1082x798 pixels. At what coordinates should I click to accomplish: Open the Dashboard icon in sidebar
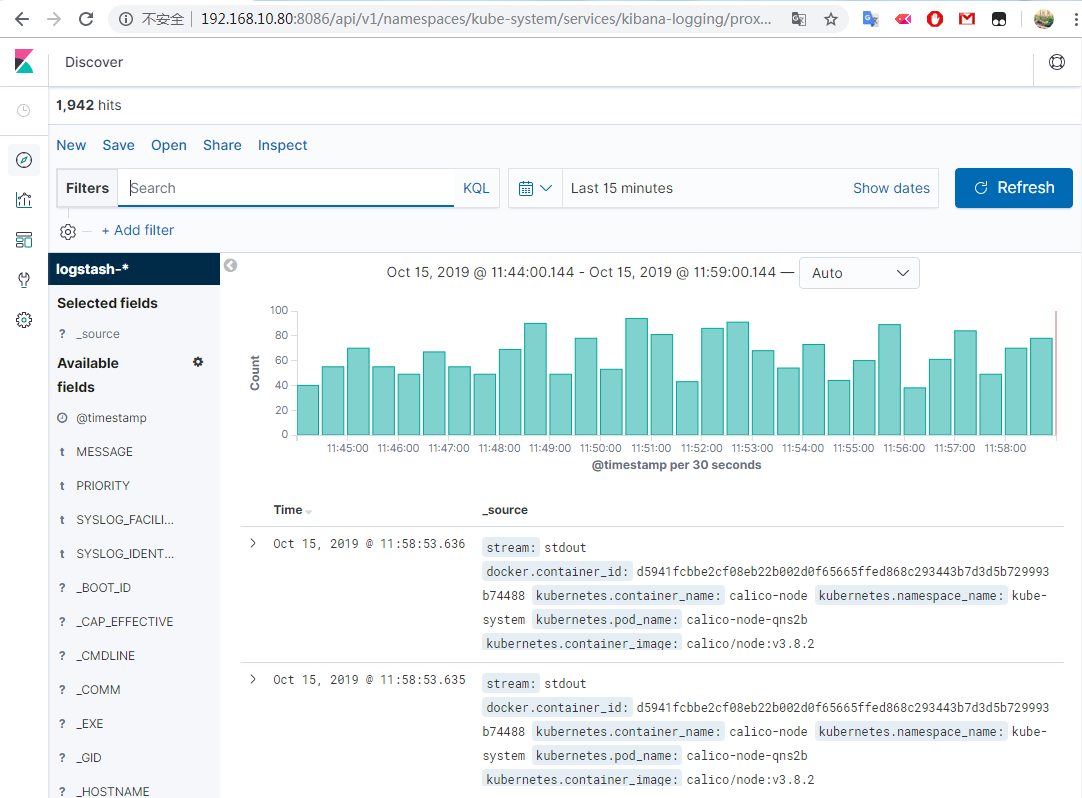click(x=24, y=240)
